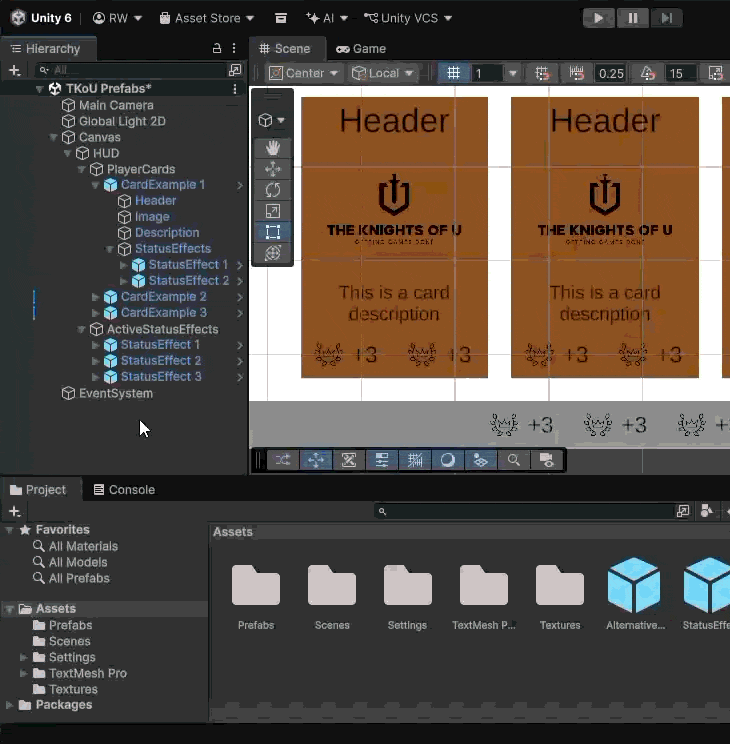
Task: Expand the Packages folder
Action: click(x=9, y=705)
